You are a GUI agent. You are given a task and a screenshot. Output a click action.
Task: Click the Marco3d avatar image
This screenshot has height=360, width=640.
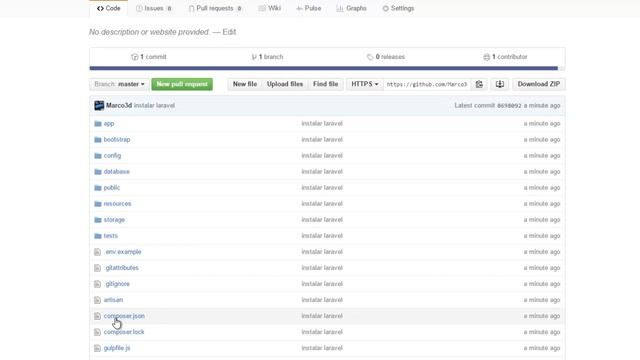click(99, 105)
